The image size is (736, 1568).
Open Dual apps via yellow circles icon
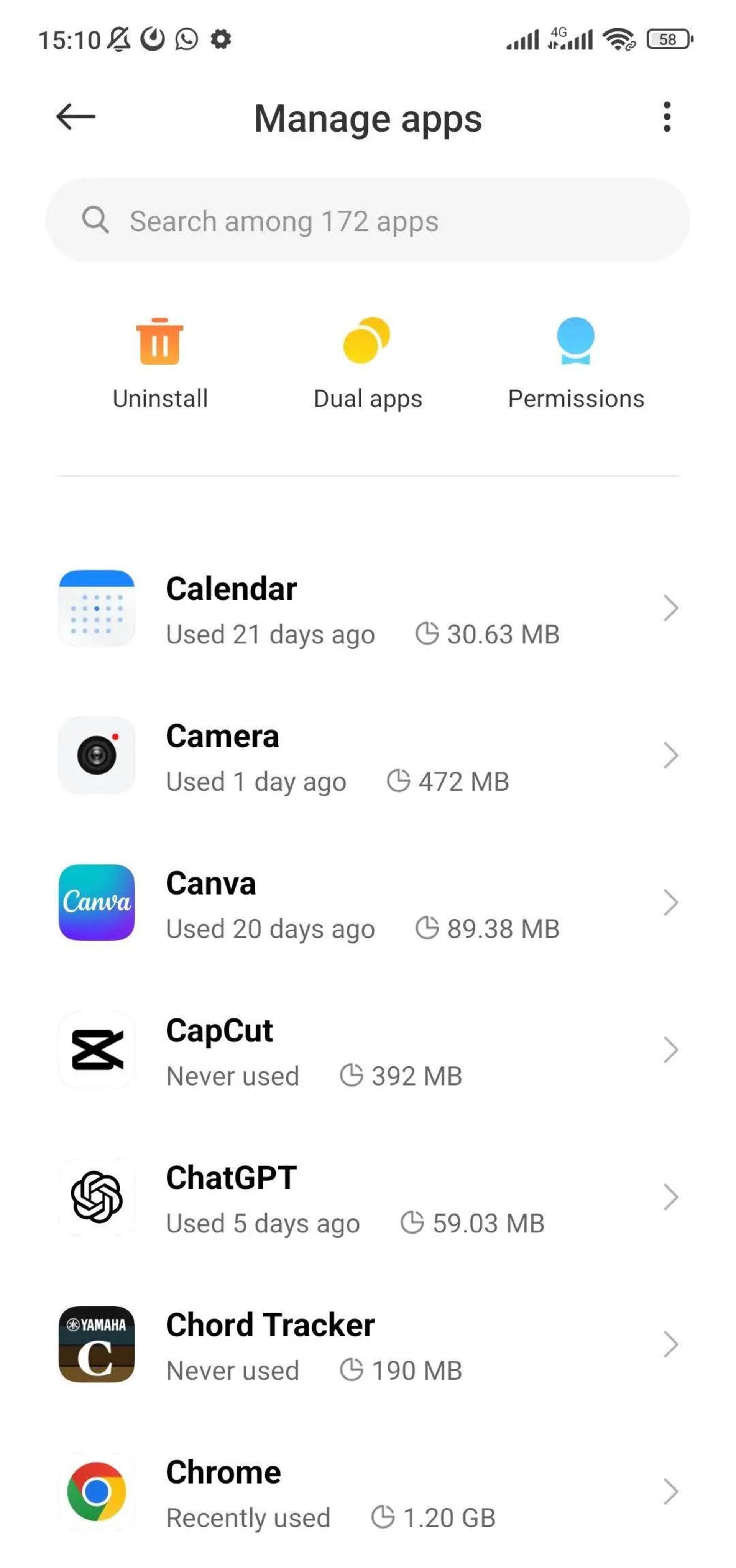pos(367,340)
